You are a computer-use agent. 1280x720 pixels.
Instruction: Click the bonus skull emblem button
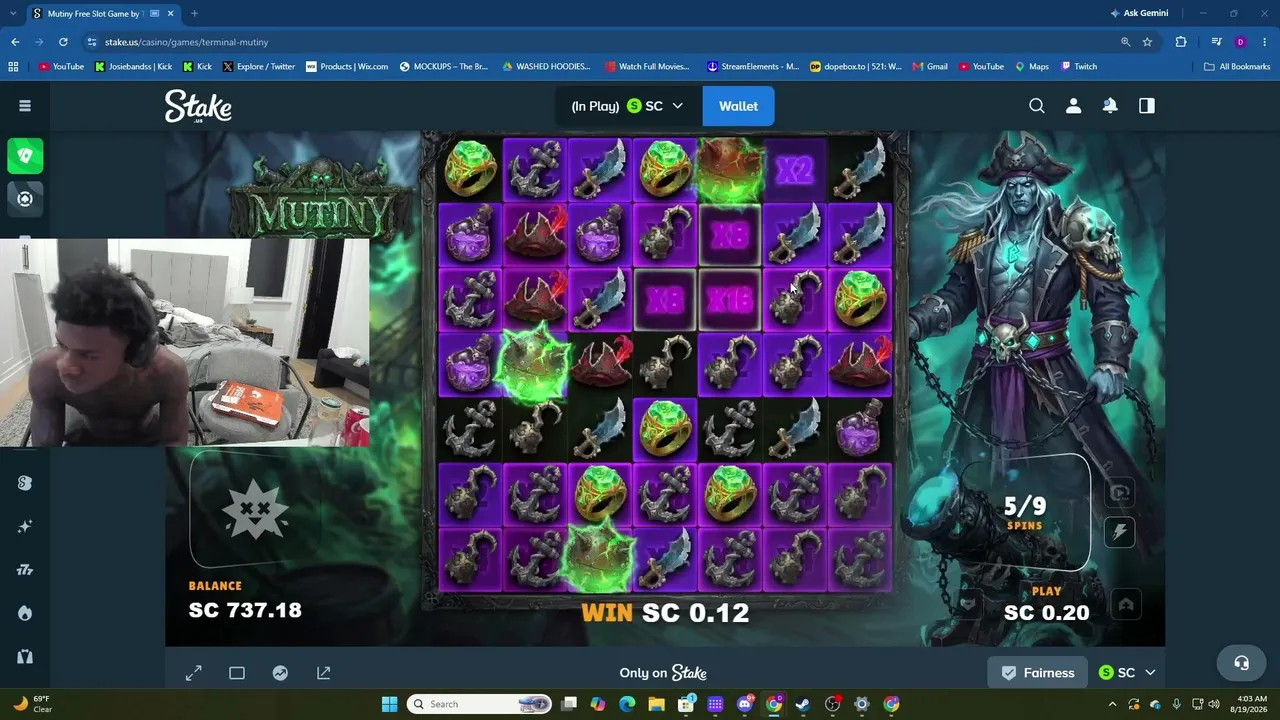click(x=255, y=509)
